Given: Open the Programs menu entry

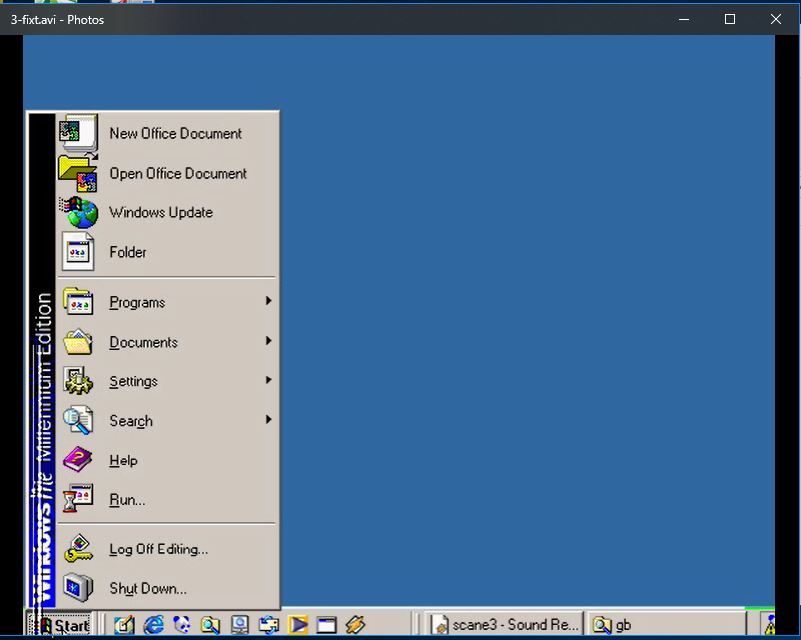Looking at the screenshot, I should (x=167, y=301).
